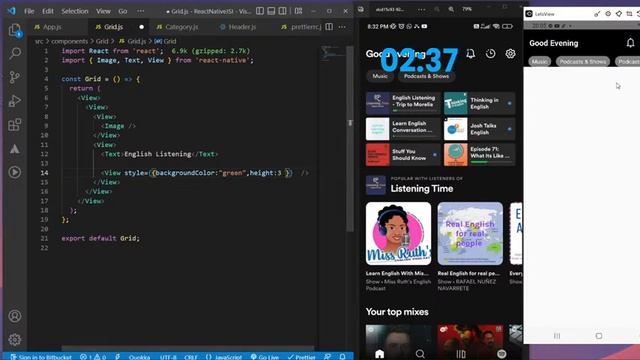Click the English Listening progress bar in Spotify
Screen dimensions: 640x360
point(414,110)
